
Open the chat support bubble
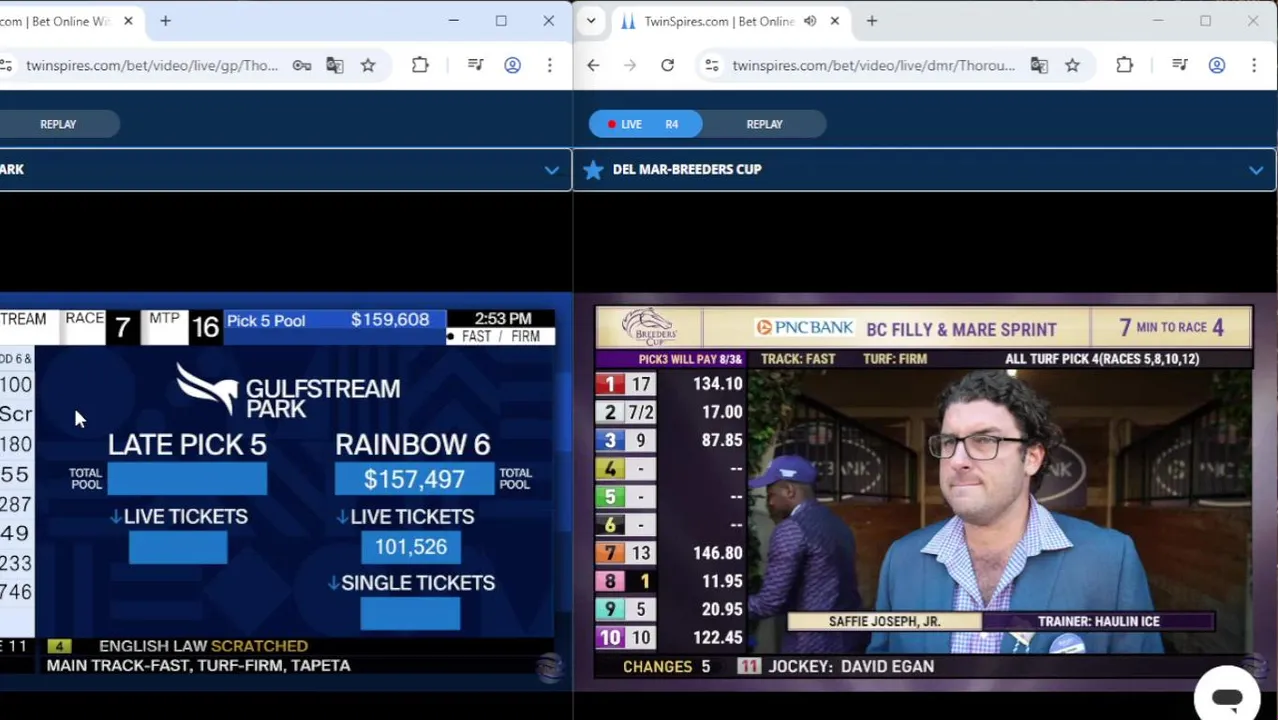tap(1227, 697)
